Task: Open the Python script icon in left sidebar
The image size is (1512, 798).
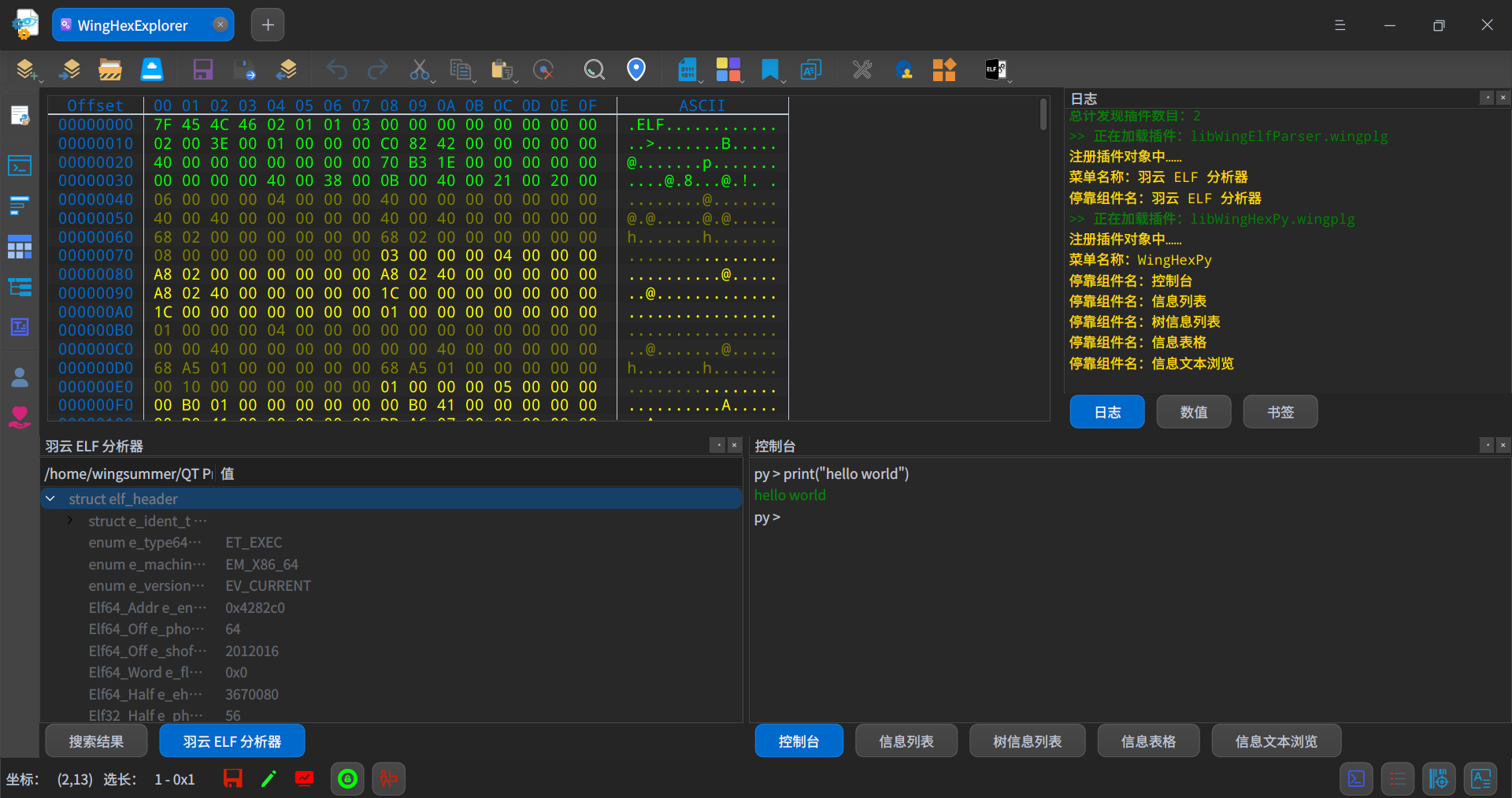Action: 20,116
